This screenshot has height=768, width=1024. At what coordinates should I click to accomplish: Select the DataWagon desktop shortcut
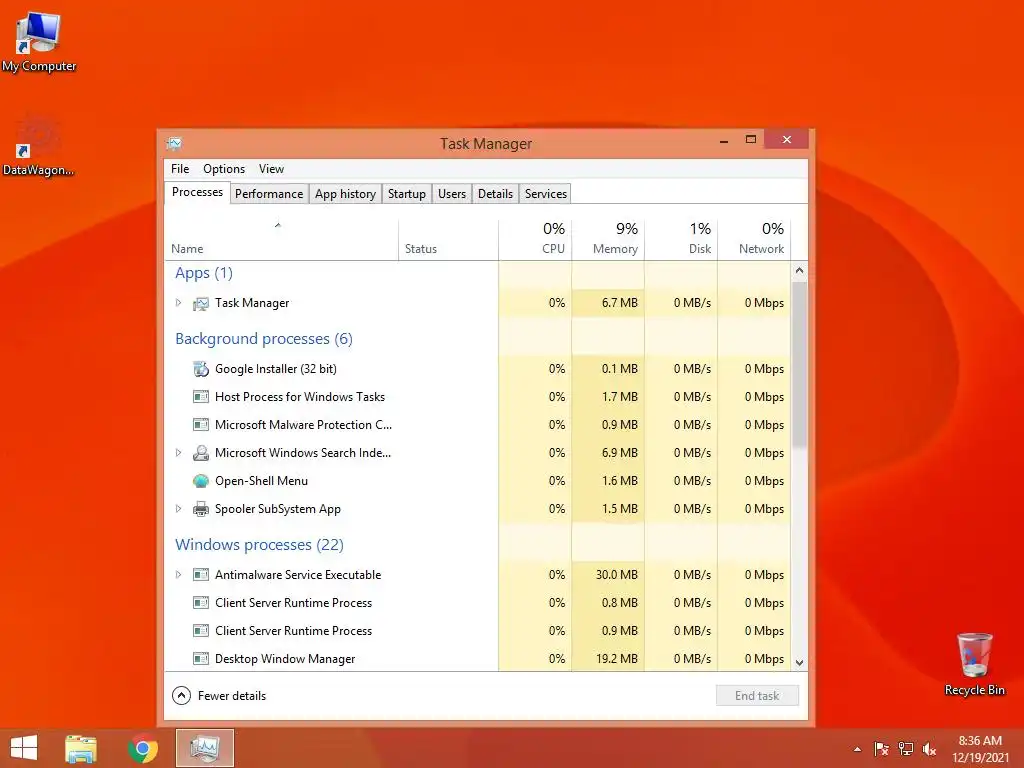38,147
